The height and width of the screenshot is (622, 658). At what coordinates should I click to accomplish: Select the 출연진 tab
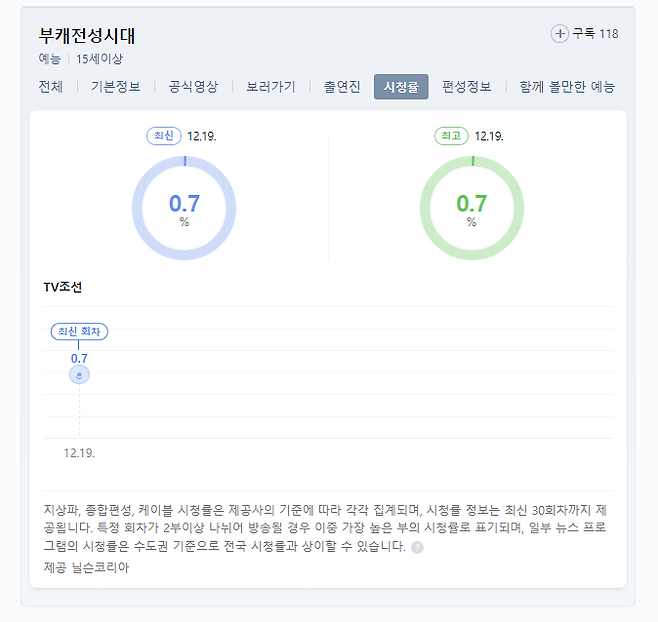341,87
